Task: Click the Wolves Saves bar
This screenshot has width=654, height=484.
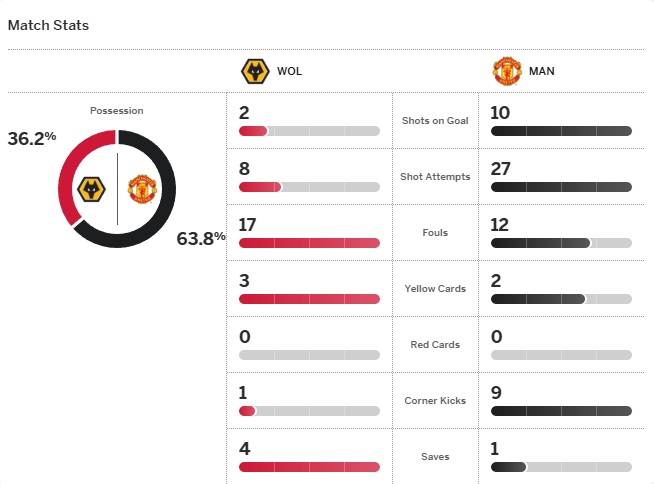Action: click(x=309, y=467)
